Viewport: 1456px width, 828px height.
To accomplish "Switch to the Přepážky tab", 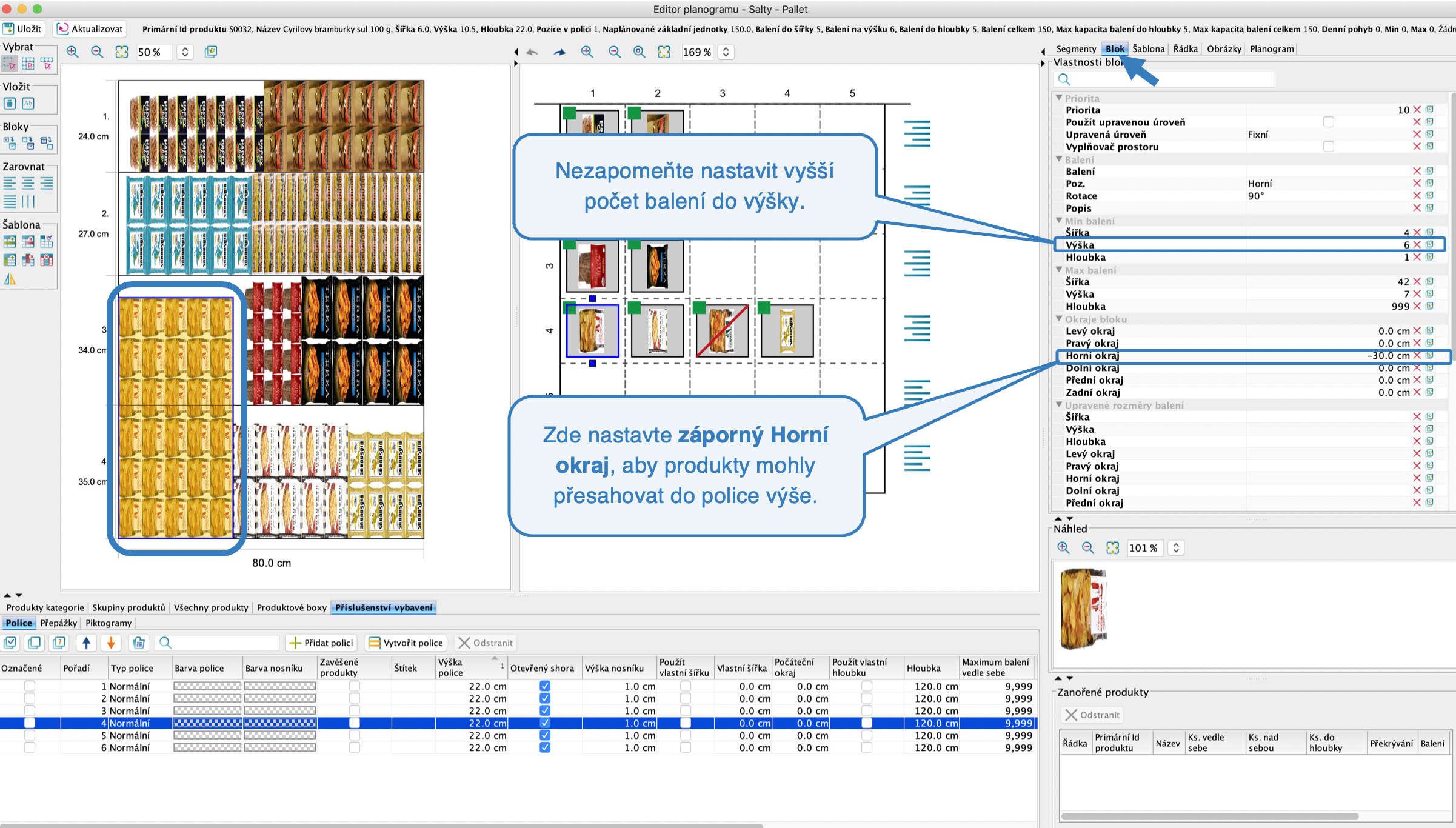I will (x=59, y=623).
